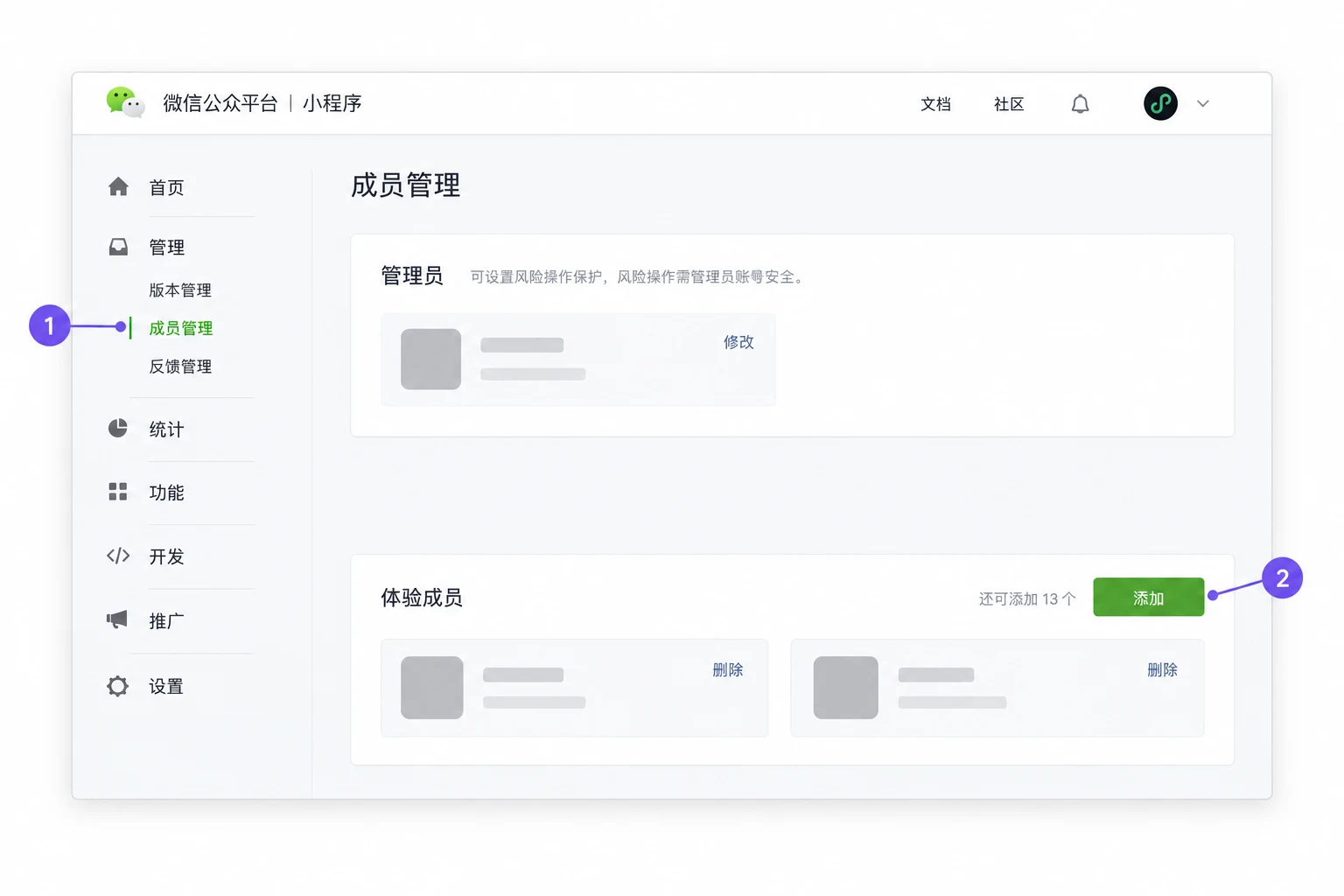Click the second experience member avatar

(845, 688)
